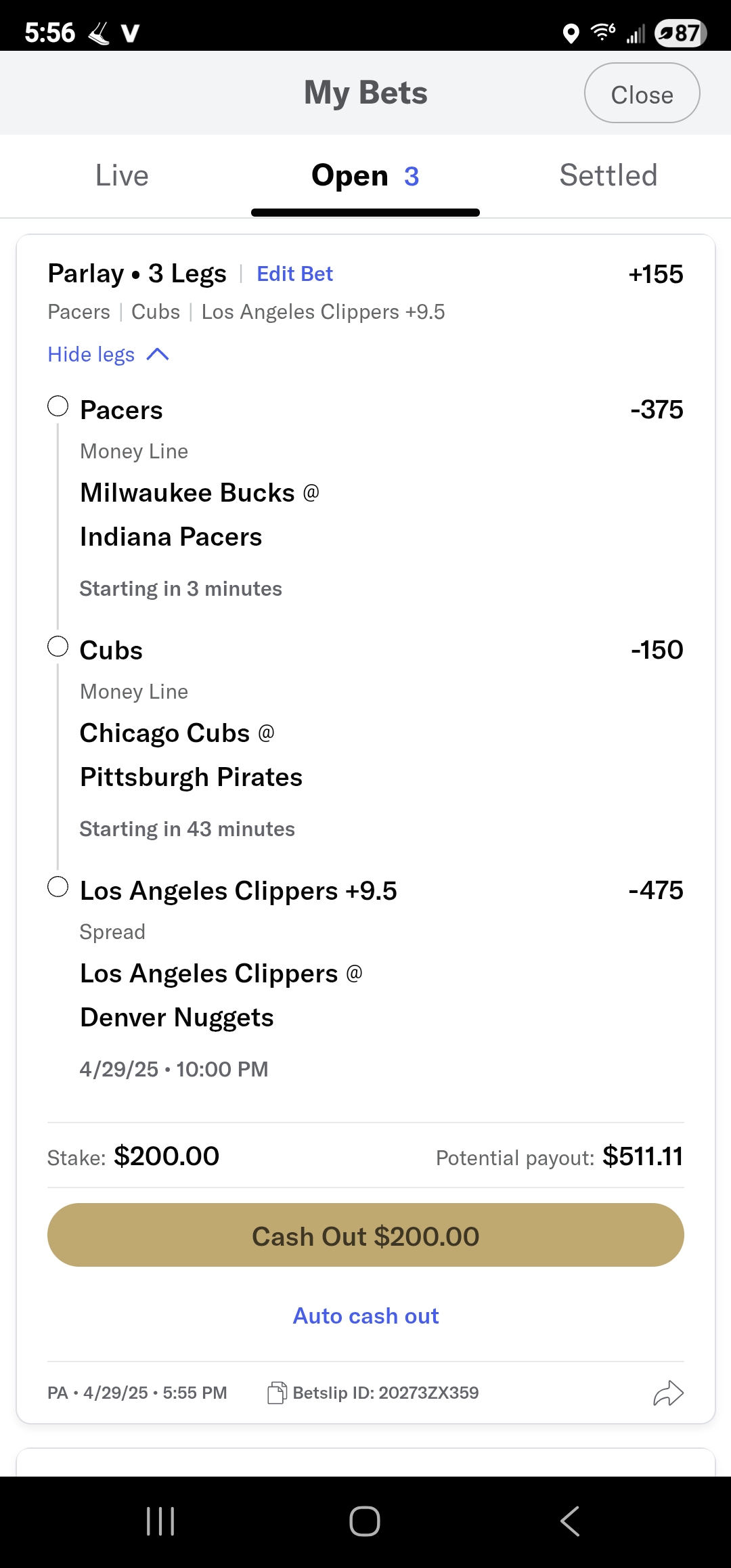Tap the location icon in status bar

571,33
